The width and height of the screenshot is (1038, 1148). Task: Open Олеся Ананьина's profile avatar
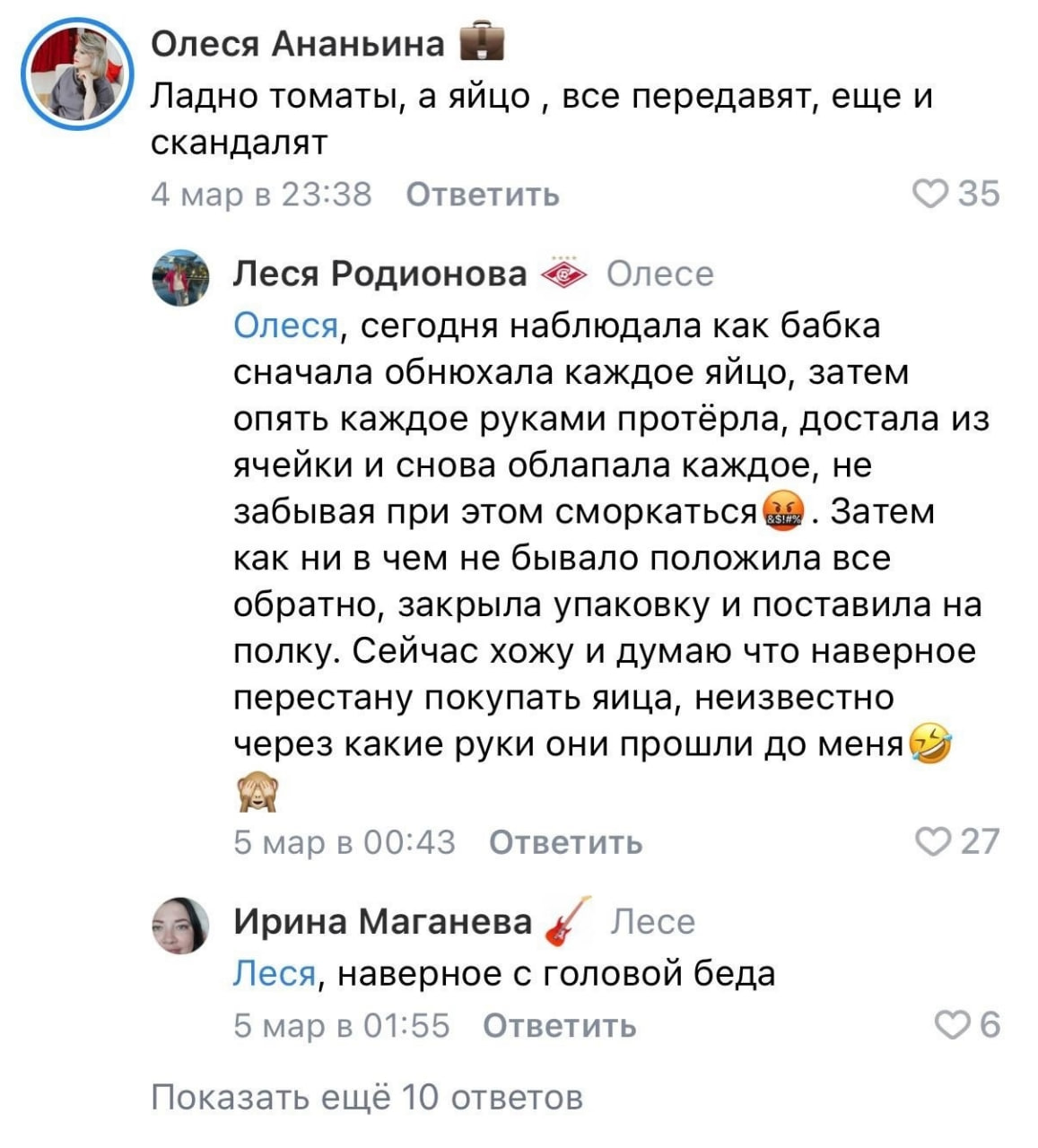77,74
